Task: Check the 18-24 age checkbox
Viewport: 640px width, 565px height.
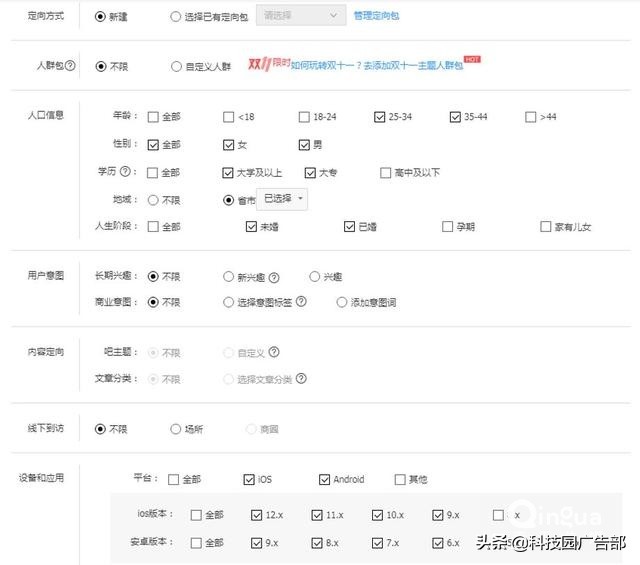Action: point(304,117)
